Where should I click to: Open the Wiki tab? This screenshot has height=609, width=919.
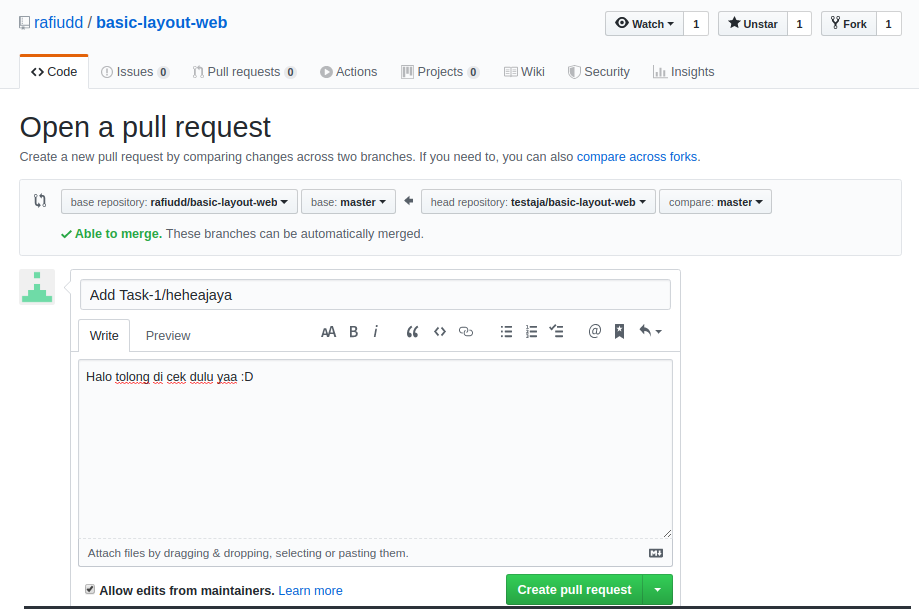click(525, 72)
